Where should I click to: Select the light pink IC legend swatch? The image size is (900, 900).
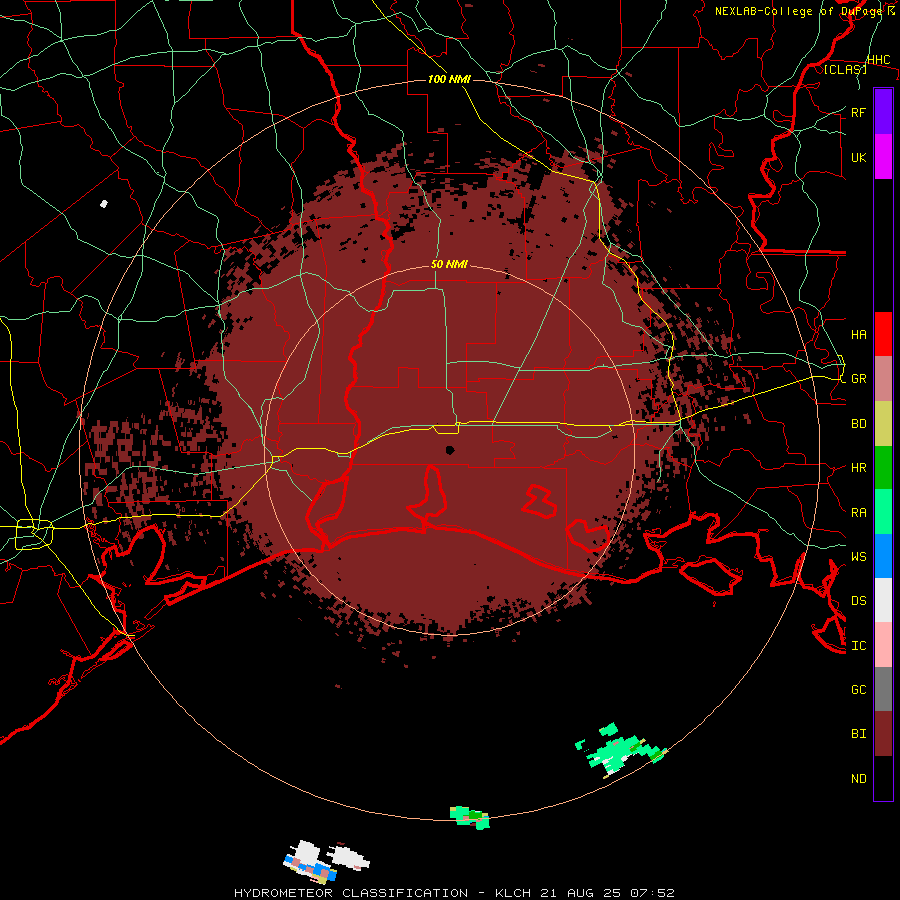[x=883, y=645]
